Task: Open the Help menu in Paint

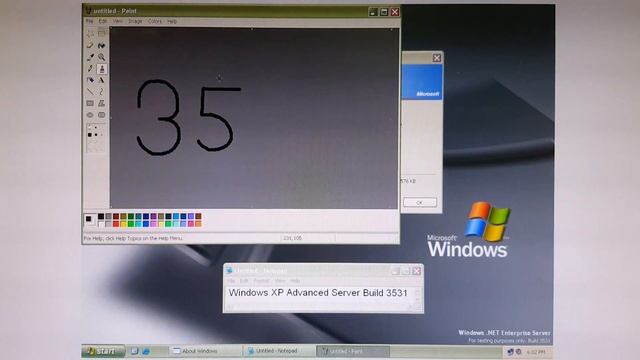Action: click(172, 21)
